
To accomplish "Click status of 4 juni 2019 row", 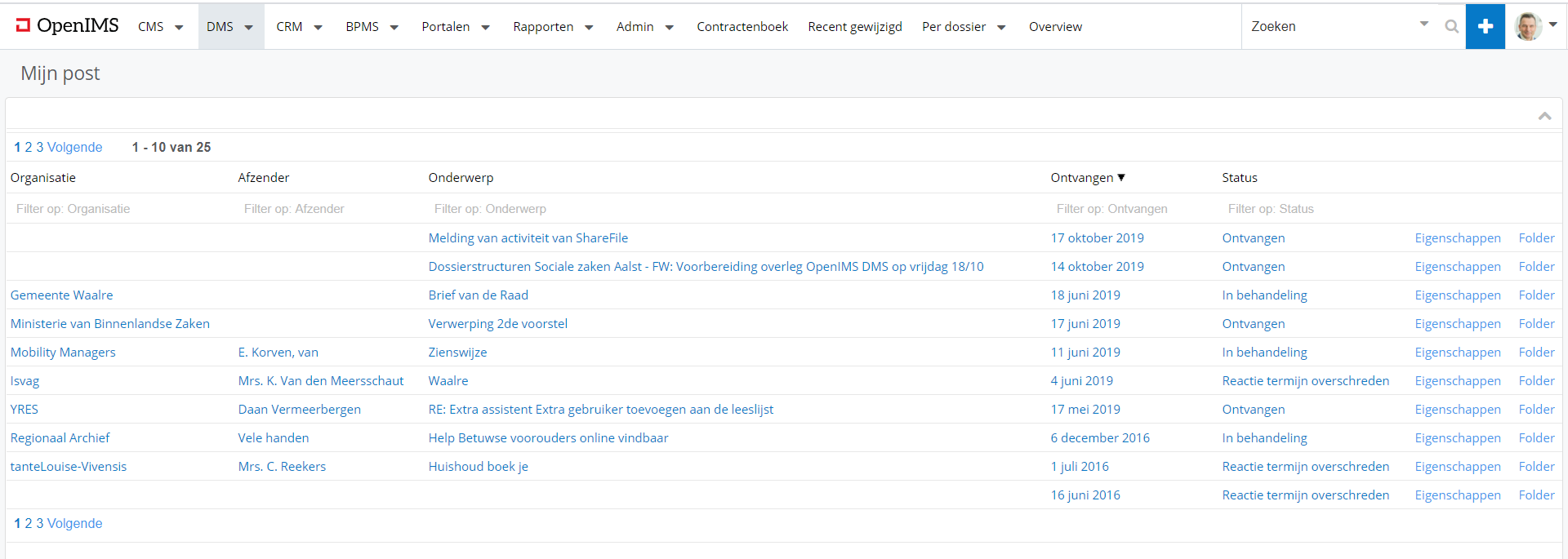I will 1305,381.
